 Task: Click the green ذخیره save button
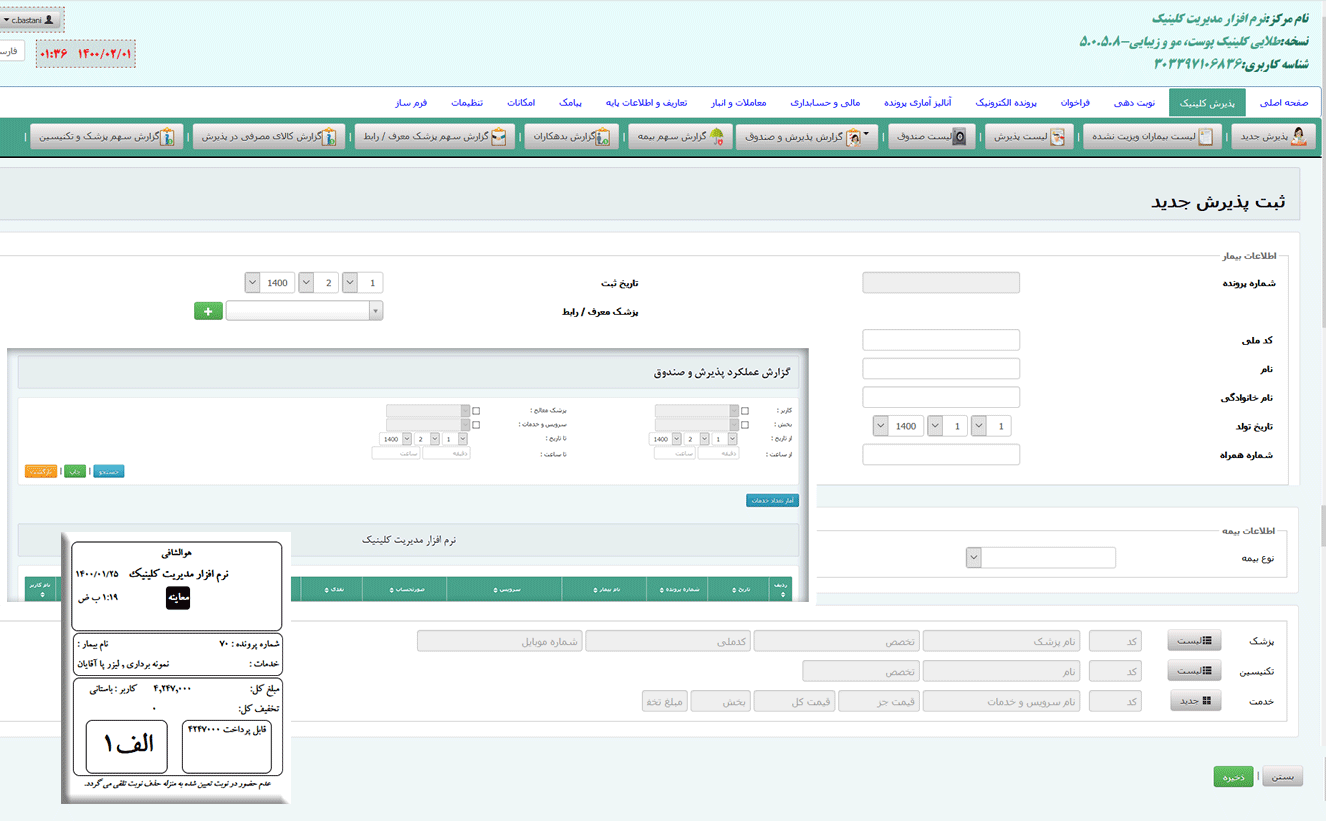click(x=1233, y=776)
